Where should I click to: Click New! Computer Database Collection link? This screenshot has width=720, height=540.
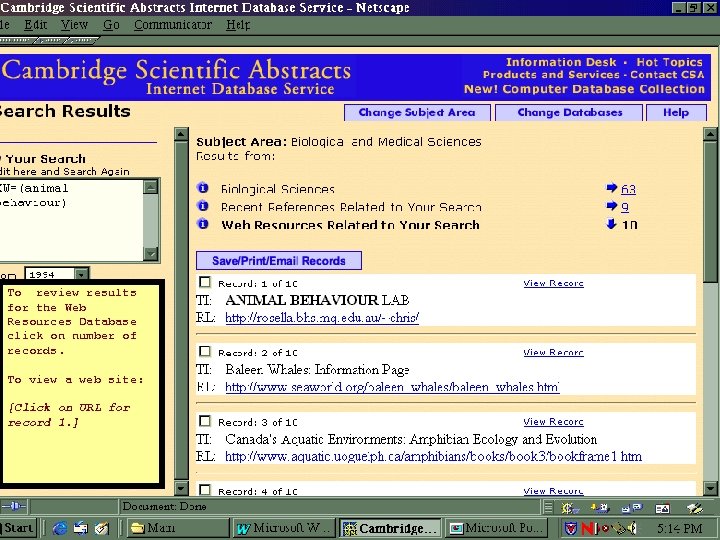click(584, 89)
